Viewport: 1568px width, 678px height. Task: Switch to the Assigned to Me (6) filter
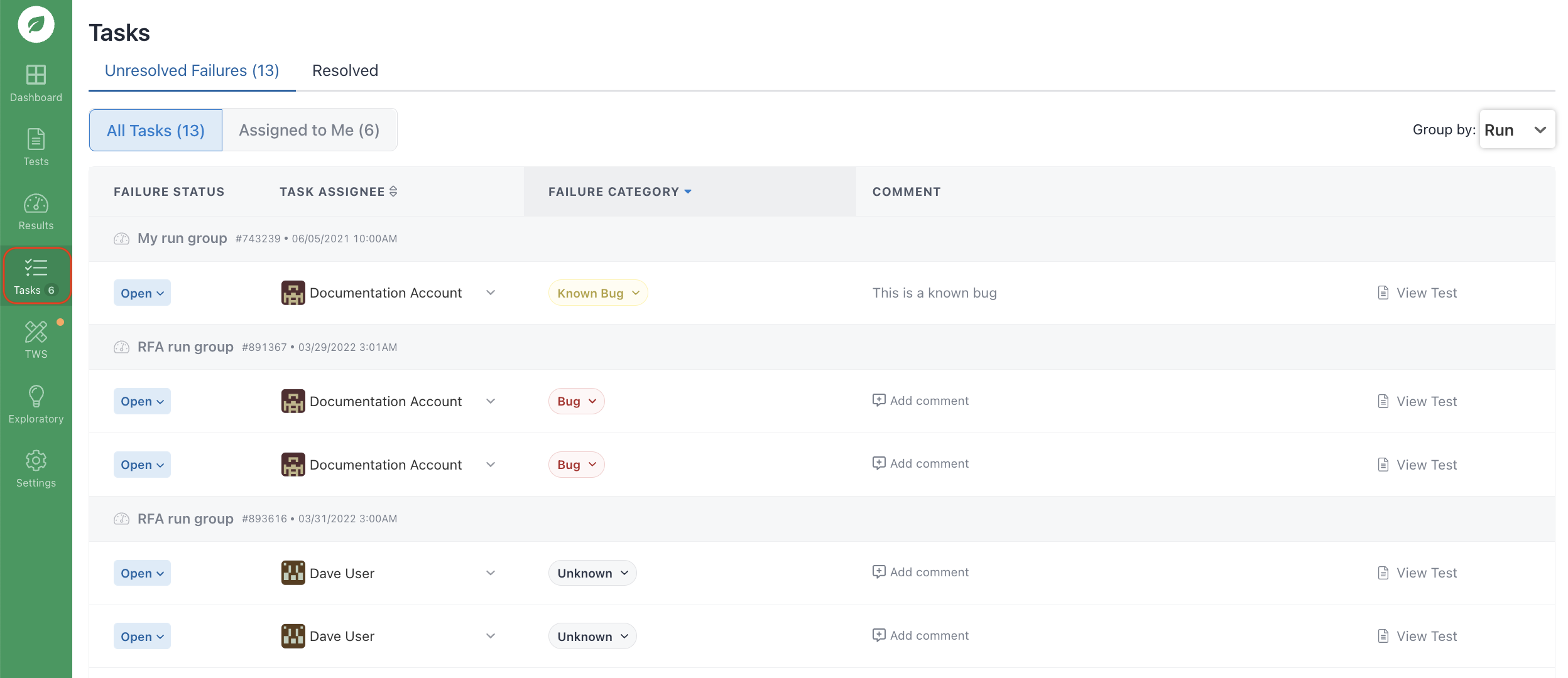coord(309,130)
